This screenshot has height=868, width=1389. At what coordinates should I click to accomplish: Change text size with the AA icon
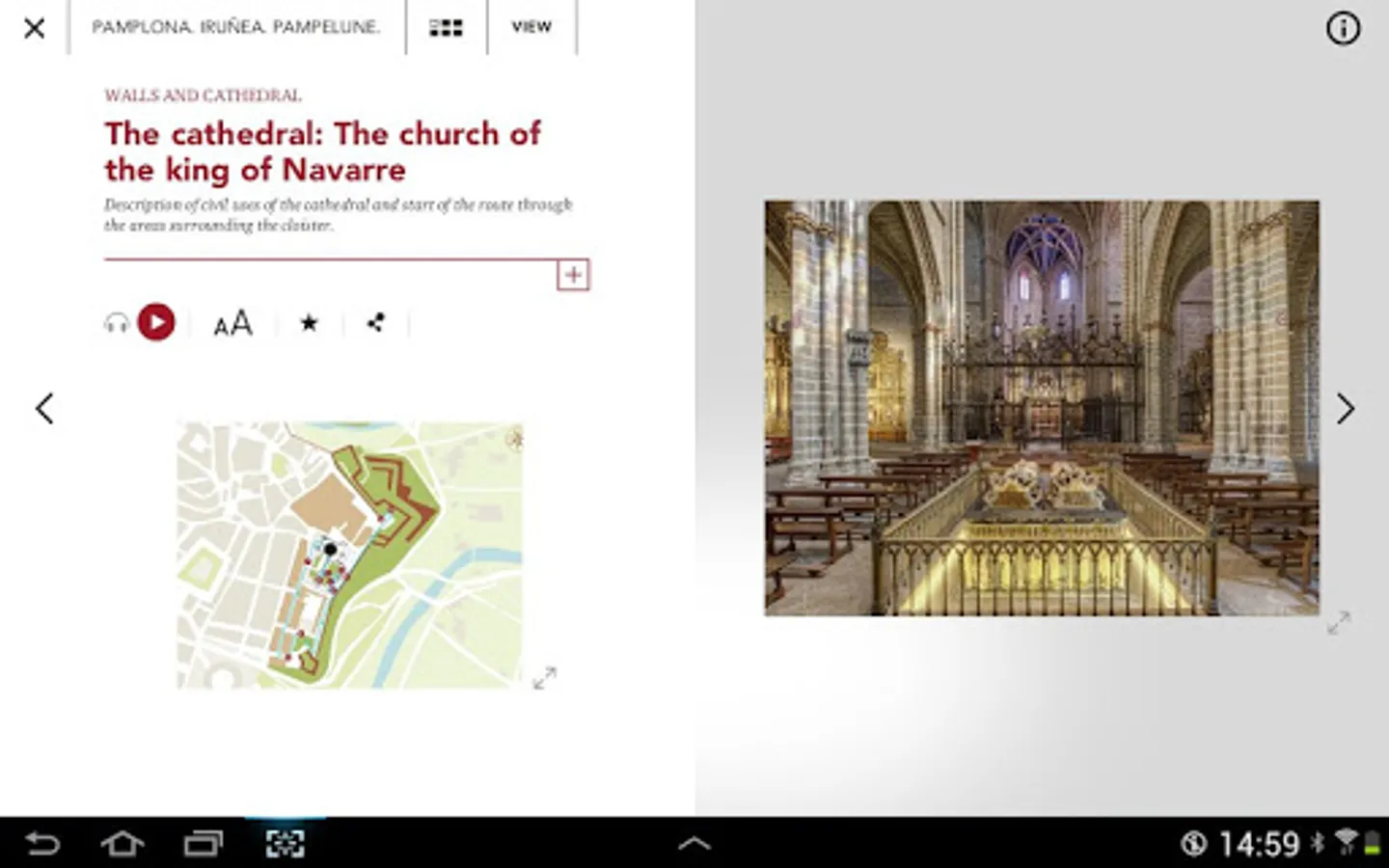coord(232,323)
